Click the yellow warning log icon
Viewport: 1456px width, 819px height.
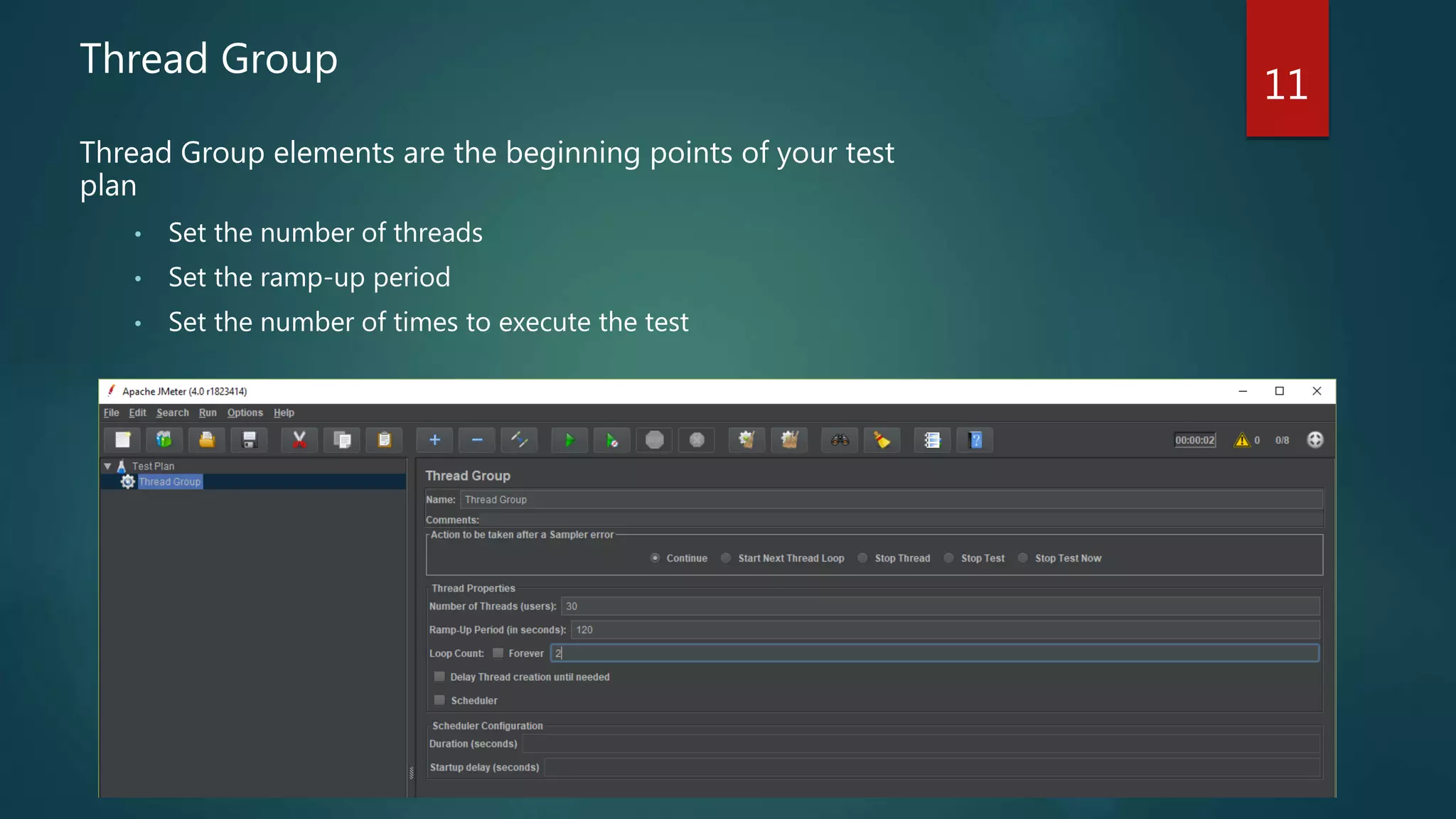tap(1241, 440)
